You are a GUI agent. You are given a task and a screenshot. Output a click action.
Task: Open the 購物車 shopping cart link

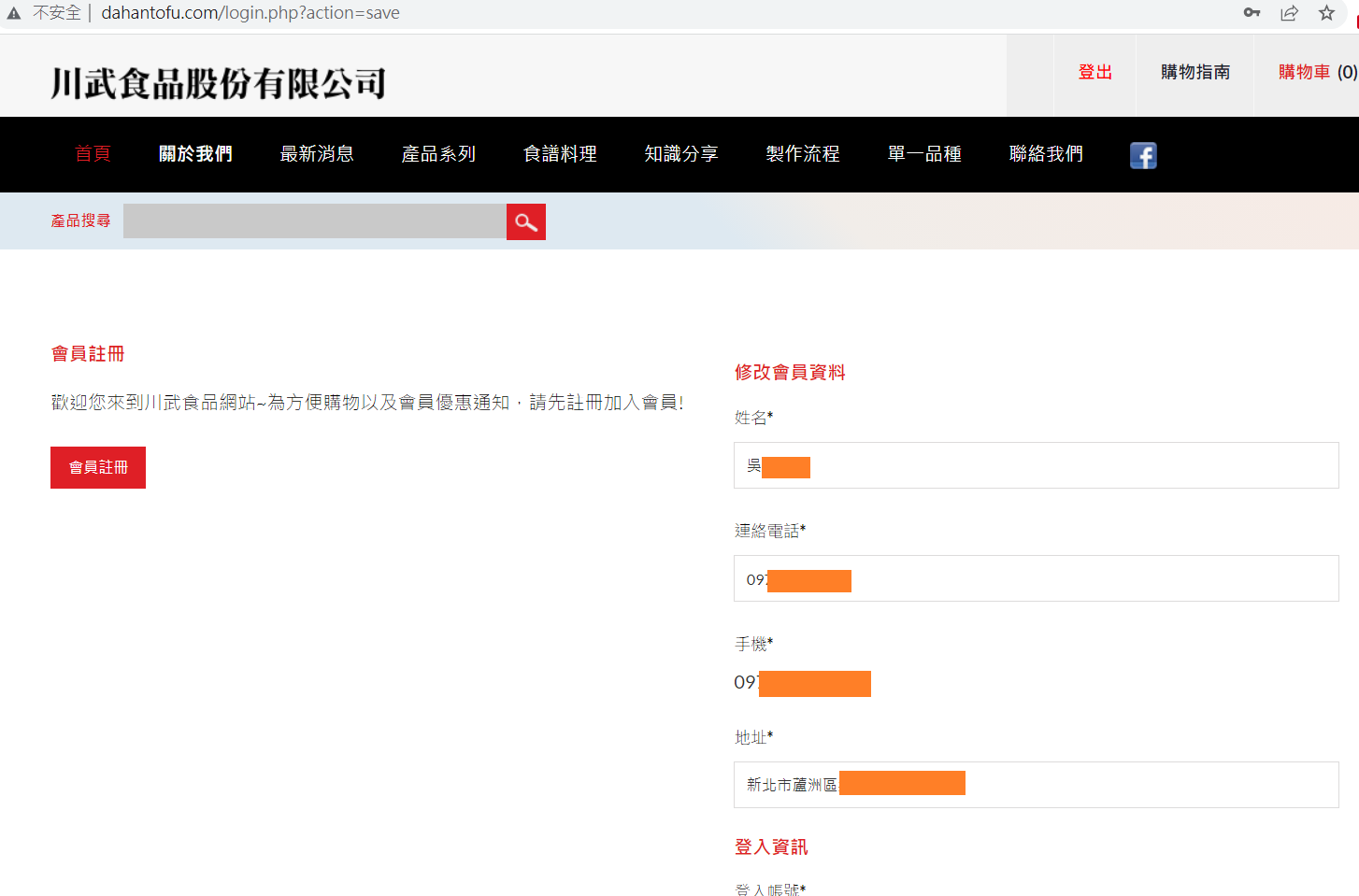1317,73
